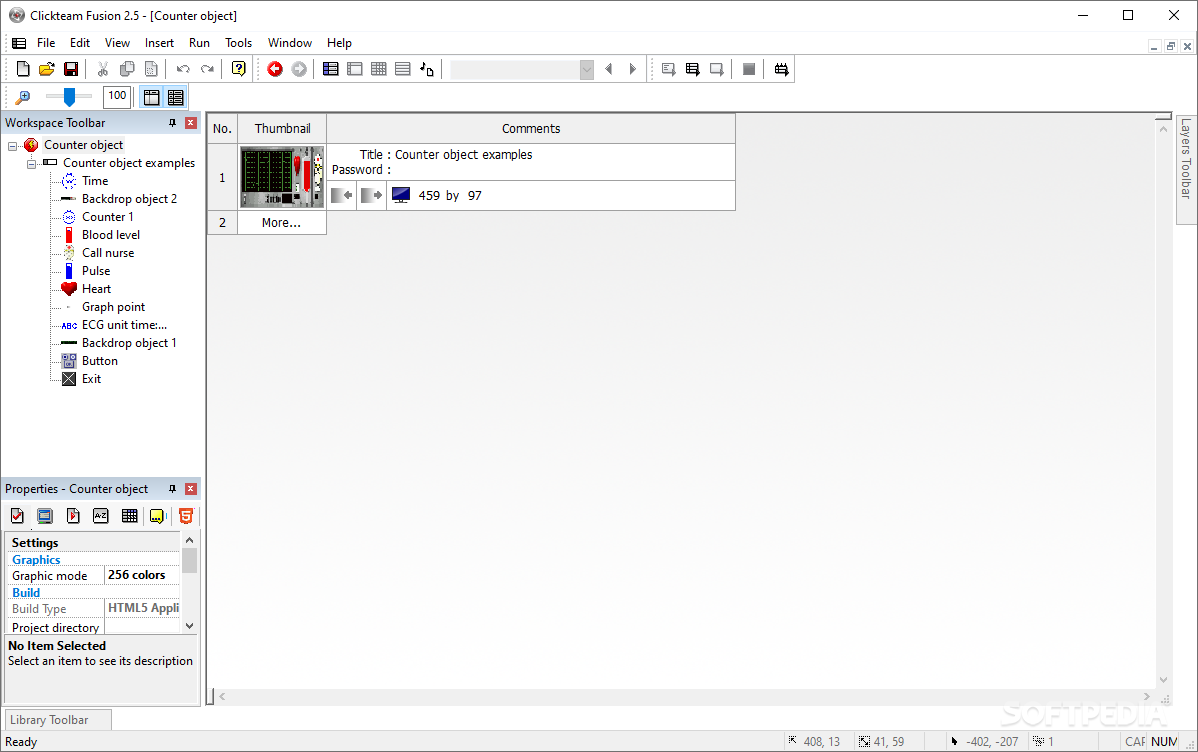Viewport: 1198px width, 752px height.
Task: Click the Copy icon in toolbar
Action: 127,69
